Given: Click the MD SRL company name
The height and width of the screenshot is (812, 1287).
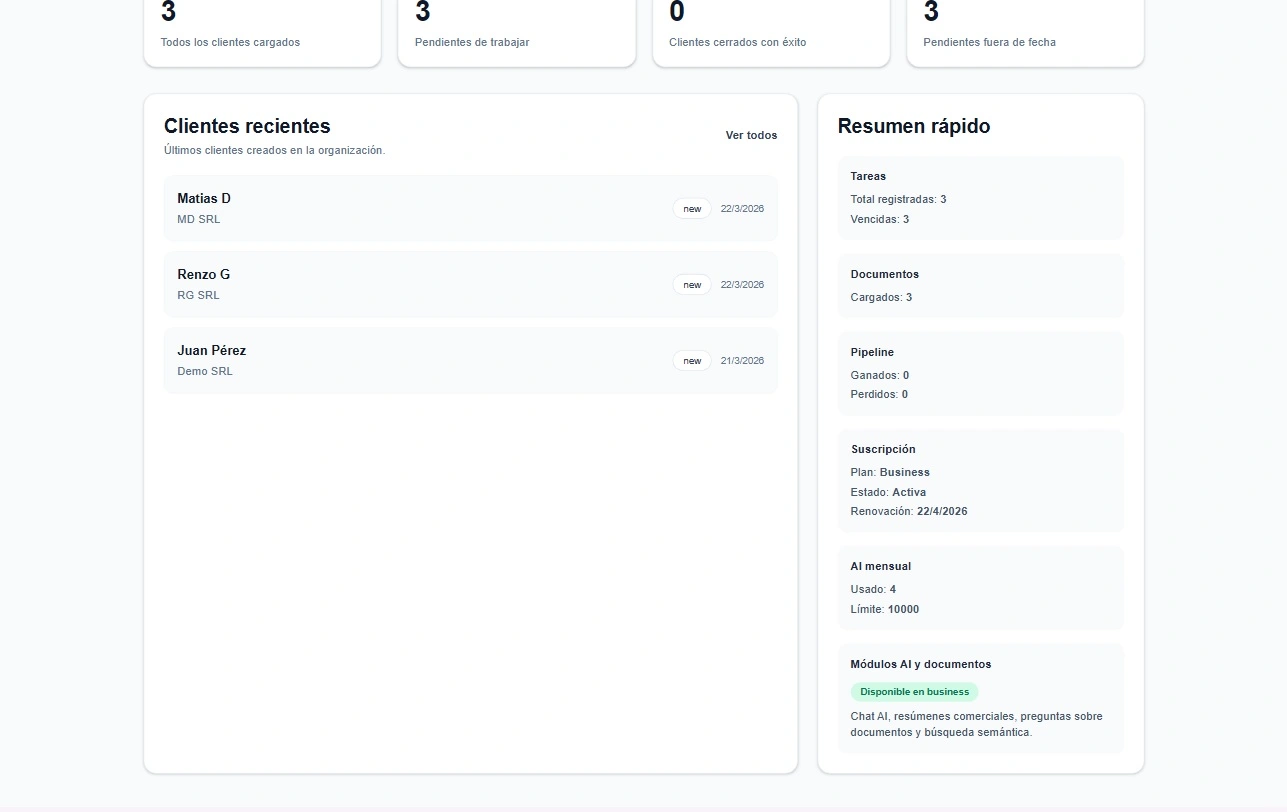Looking at the screenshot, I should tap(198, 219).
